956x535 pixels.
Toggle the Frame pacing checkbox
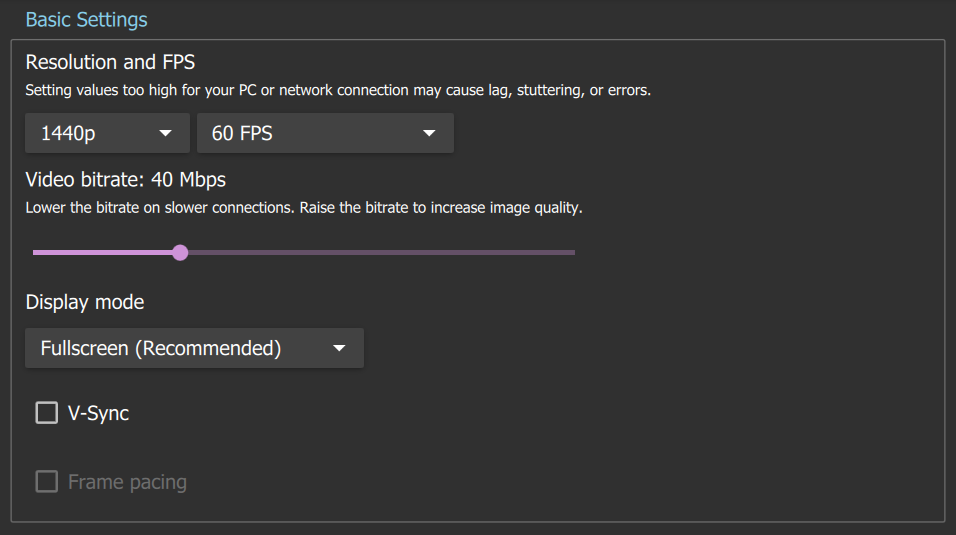click(47, 482)
